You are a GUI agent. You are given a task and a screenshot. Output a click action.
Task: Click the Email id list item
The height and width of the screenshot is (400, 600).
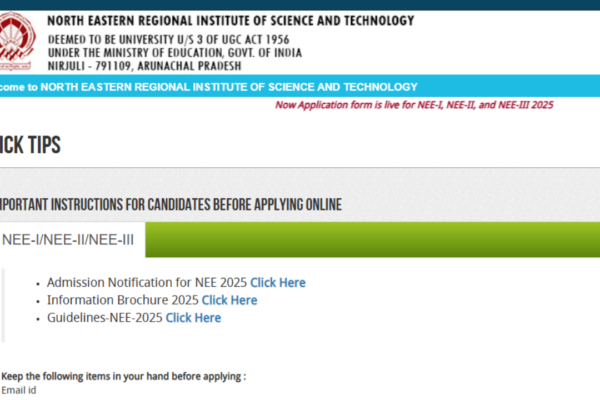point(19,390)
